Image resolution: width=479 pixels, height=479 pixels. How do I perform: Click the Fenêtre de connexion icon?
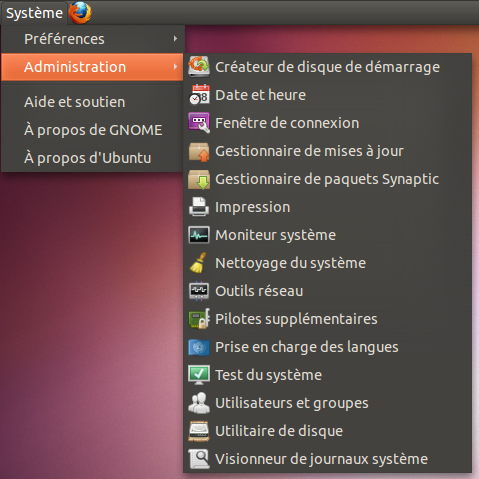pyautogui.click(x=199, y=123)
